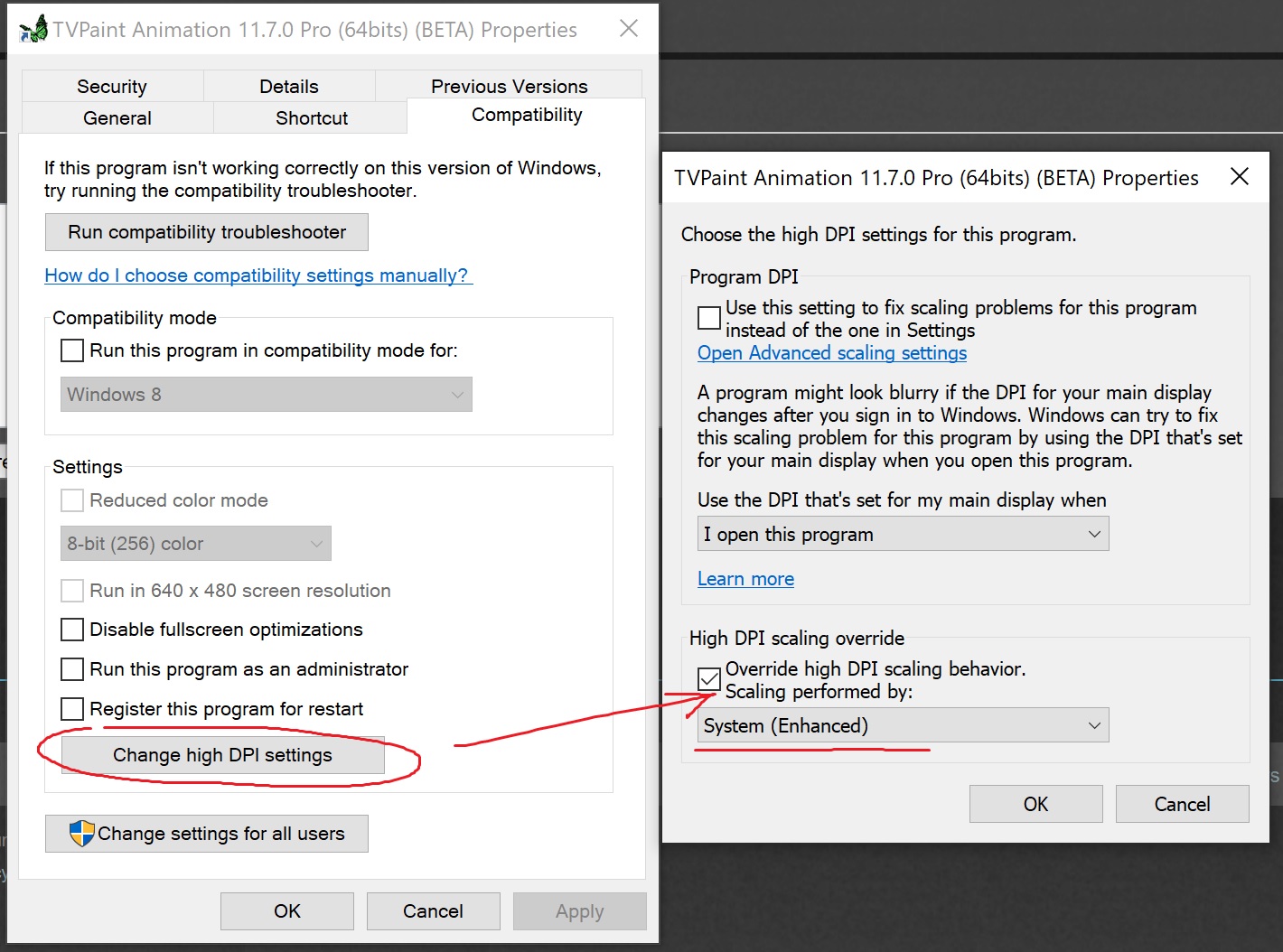The width and height of the screenshot is (1283, 952).
Task: Select the Compatibility tab
Action: pos(527,115)
